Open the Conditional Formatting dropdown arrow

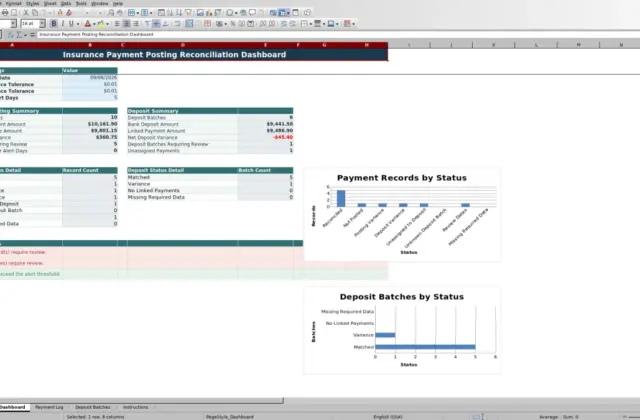click(x=353, y=24)
